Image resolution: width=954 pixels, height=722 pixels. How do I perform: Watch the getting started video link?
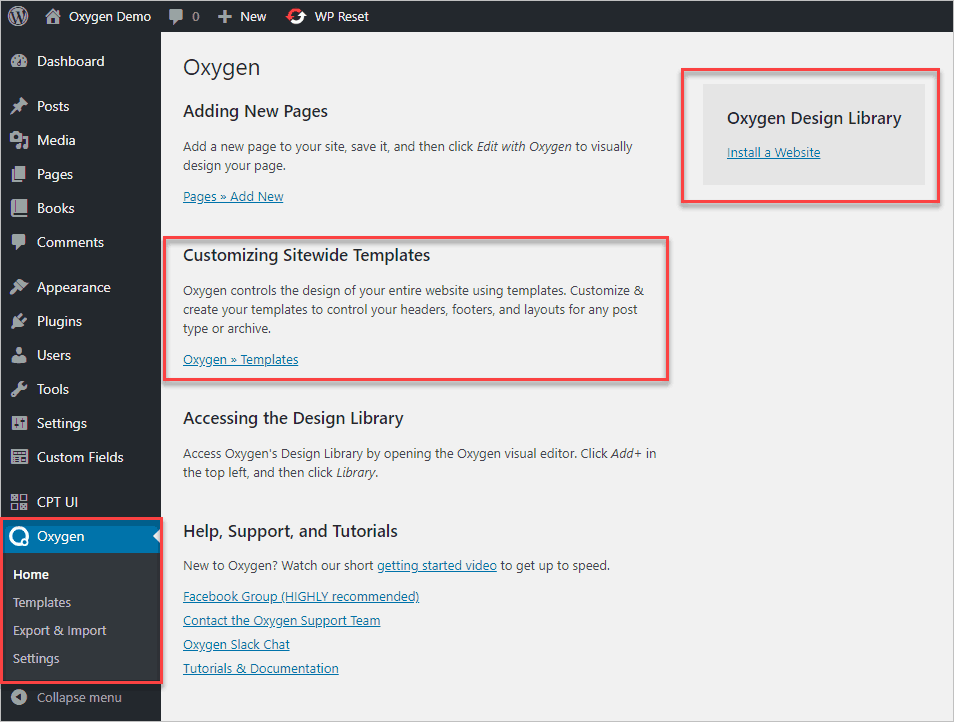[x=436, y=565]
